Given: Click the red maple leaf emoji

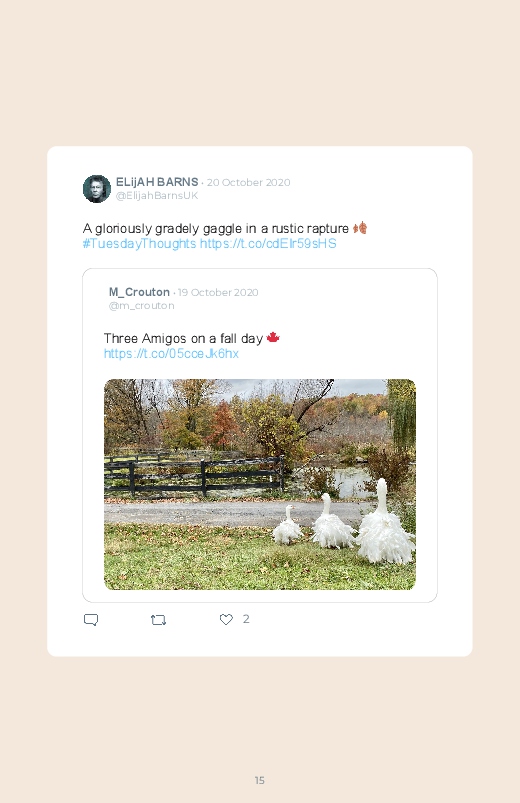Looking at the screenshot, I should coord(273,337).
